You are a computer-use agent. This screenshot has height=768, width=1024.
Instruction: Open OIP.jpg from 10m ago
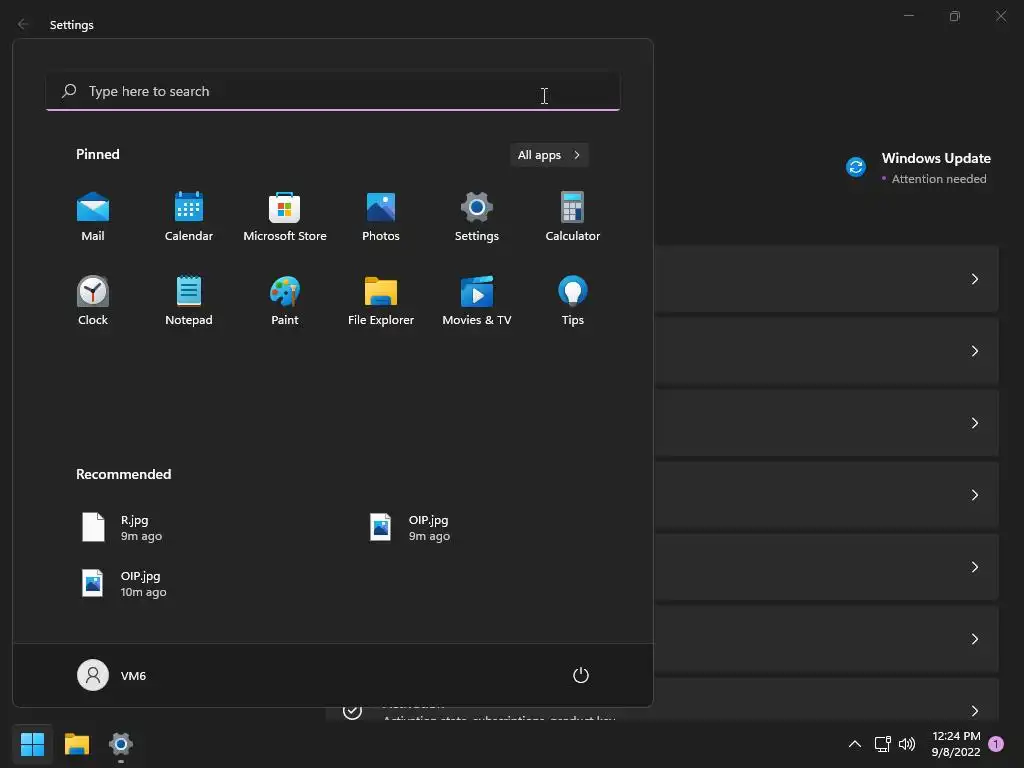click(124, 583)
